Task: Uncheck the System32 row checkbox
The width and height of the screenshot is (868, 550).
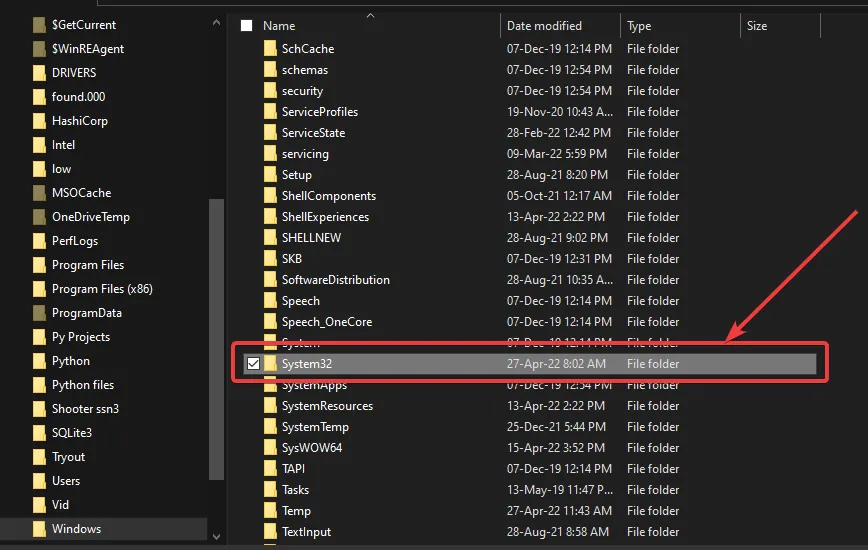Action: (253, 364)
